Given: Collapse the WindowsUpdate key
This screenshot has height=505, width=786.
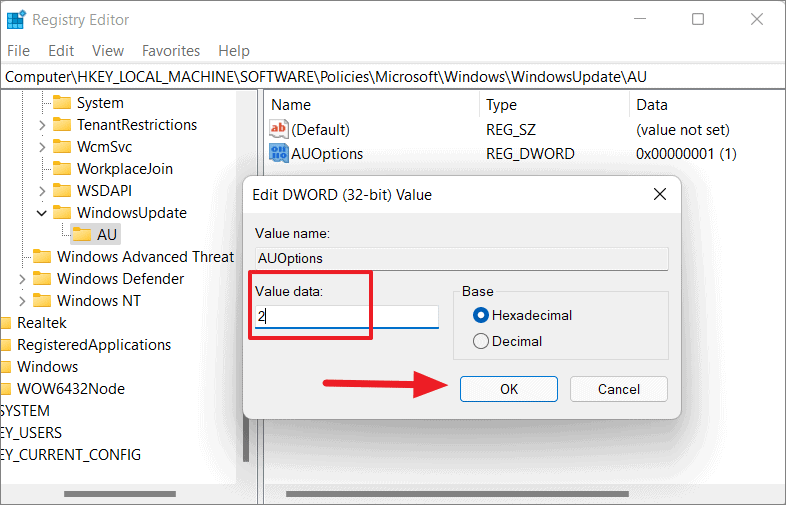Looking at the screenshot, I should coord(42,213).
